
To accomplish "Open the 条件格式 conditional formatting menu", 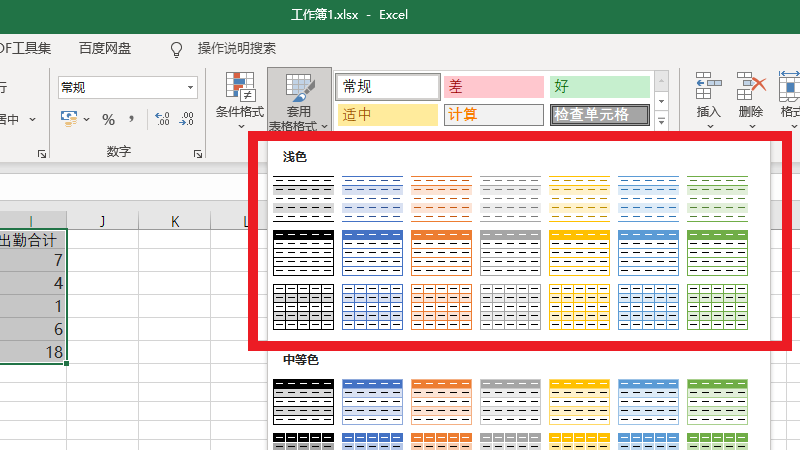I will (x=240, y=100).
